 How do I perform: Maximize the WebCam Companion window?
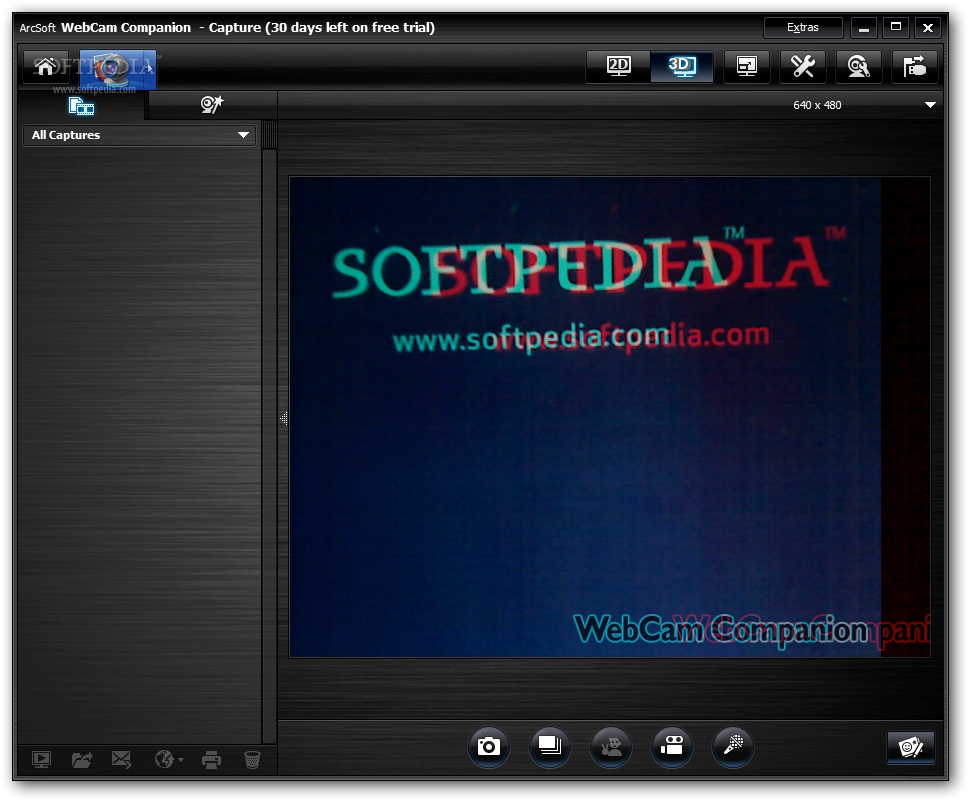(x=895, y=28)
